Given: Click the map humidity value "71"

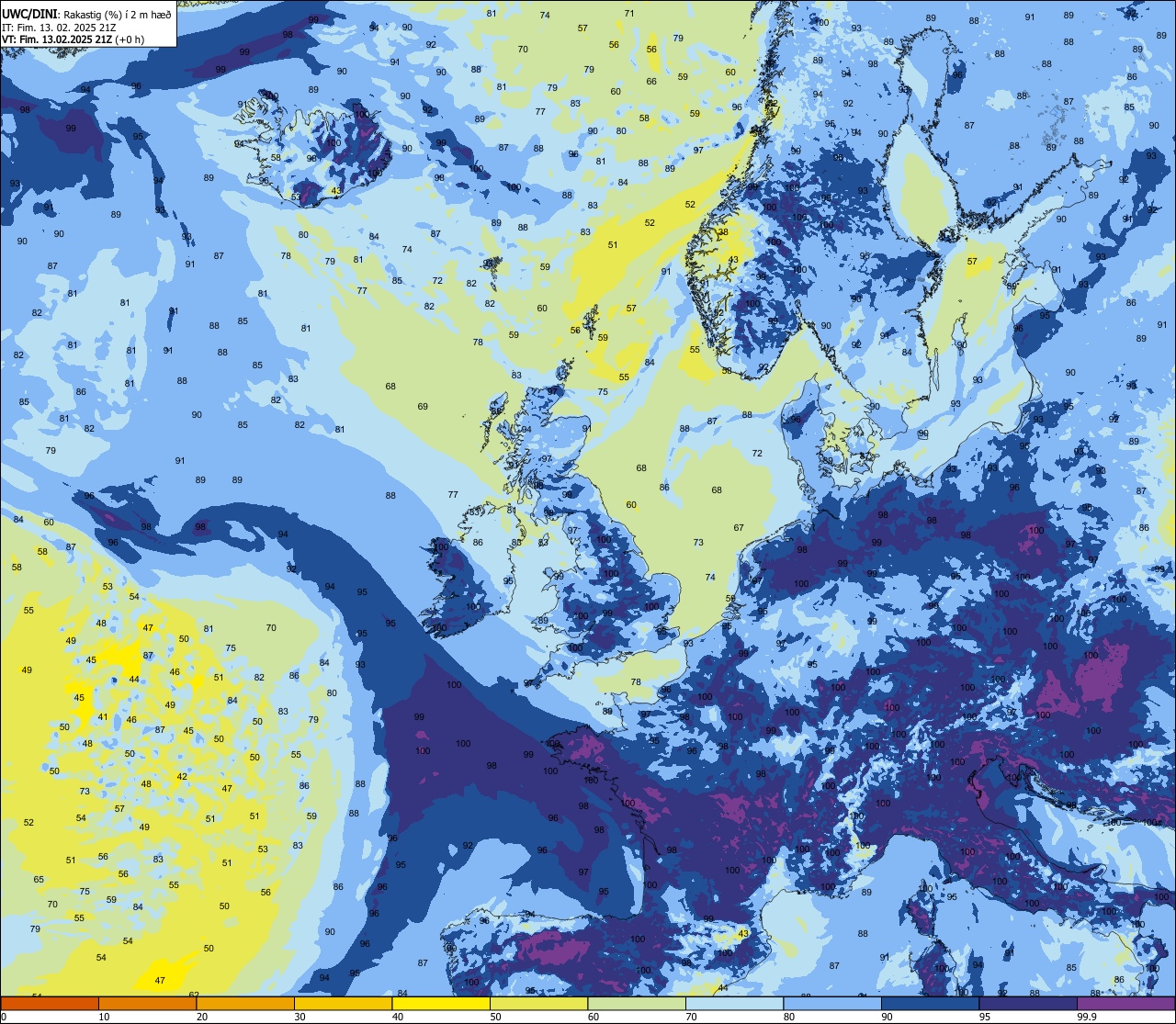Looking at the screenshot, I should coord(629,14).
